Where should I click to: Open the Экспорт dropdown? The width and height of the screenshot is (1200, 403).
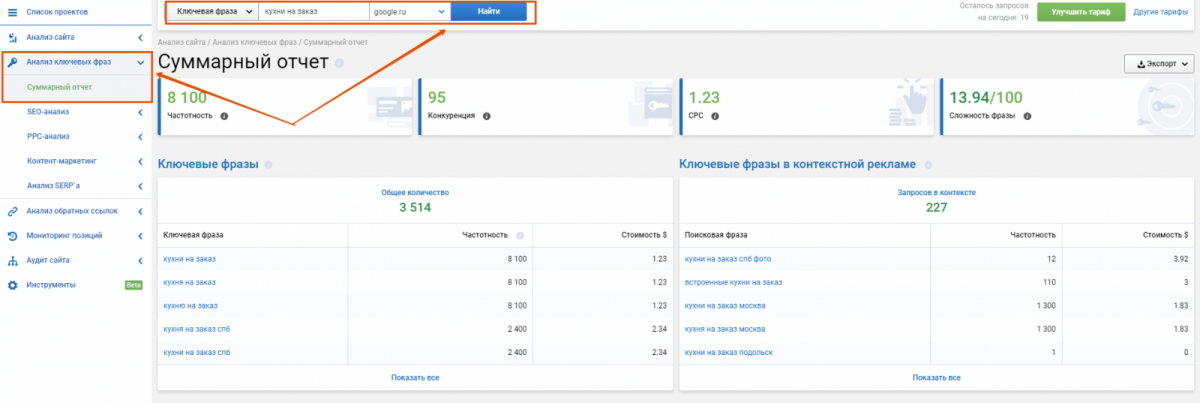(1159, 63)
